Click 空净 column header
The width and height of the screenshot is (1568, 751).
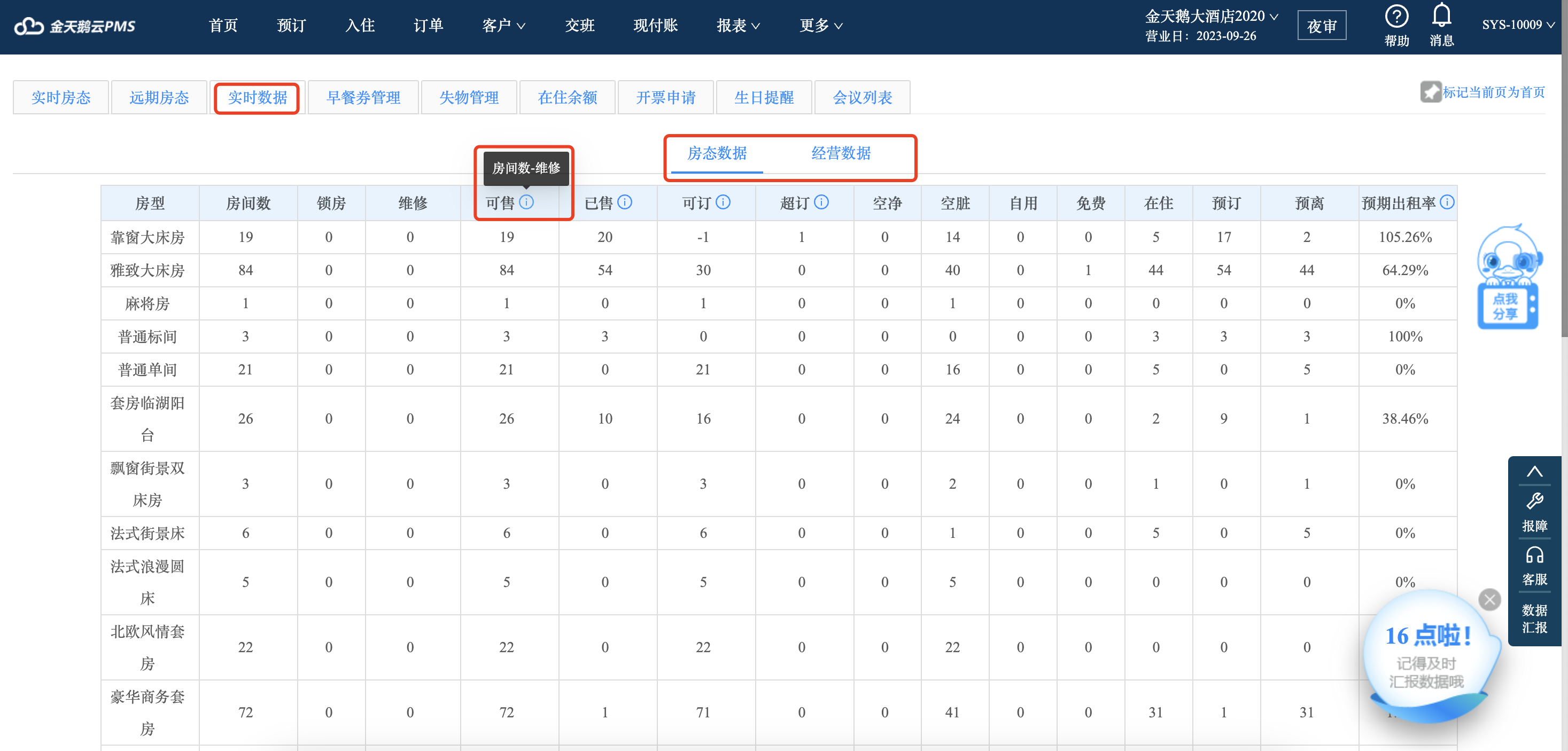pos(887,204)
